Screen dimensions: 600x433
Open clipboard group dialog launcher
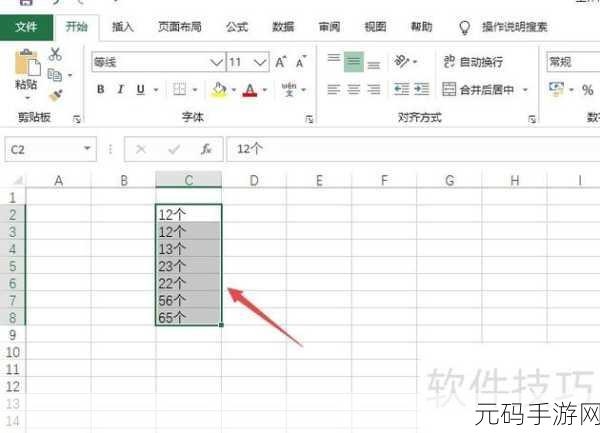tap(77, 119)
